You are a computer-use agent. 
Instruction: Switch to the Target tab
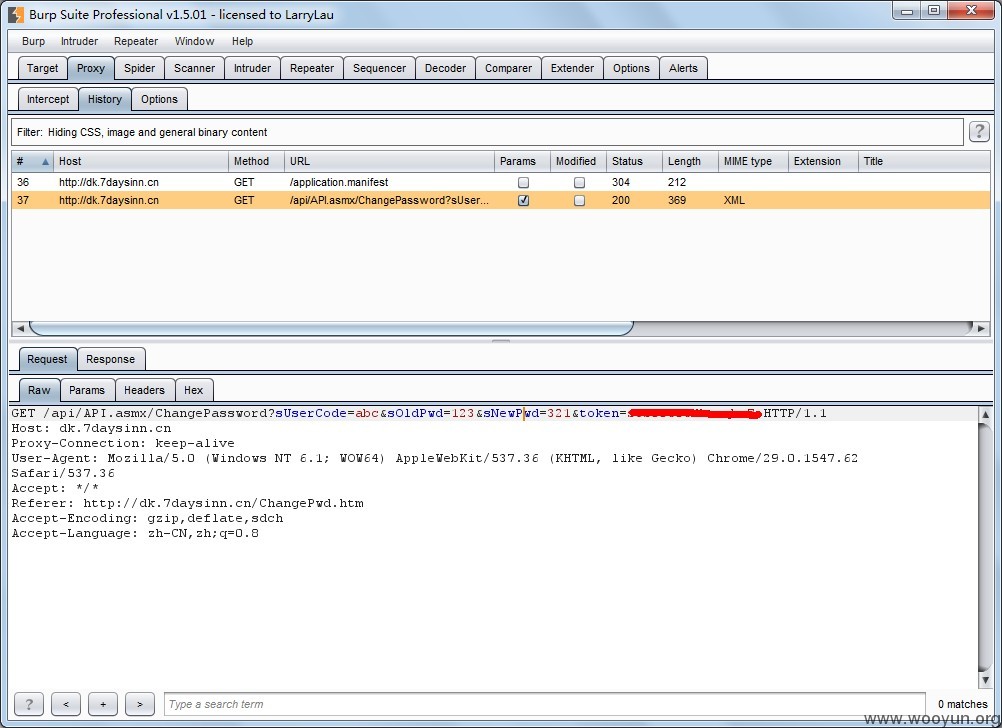pyautogui.click(x=42, y=68)
